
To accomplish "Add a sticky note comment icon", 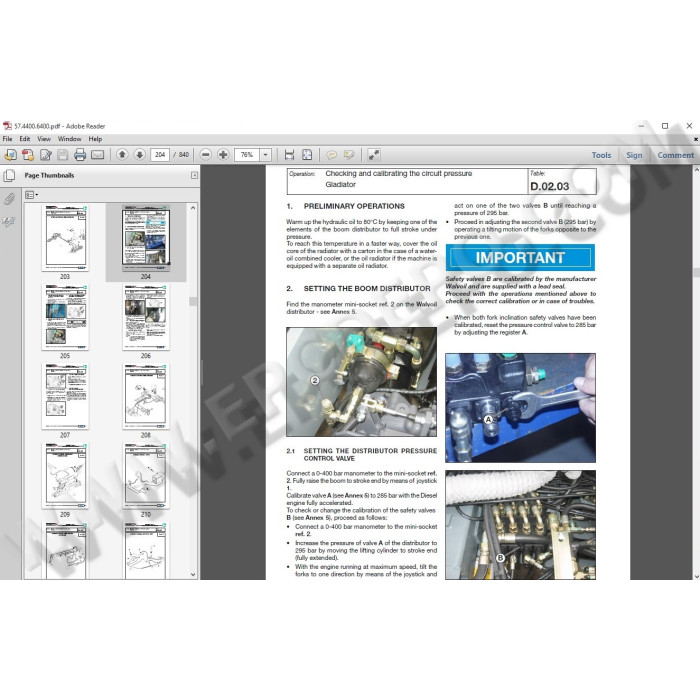I will point(331,155).
